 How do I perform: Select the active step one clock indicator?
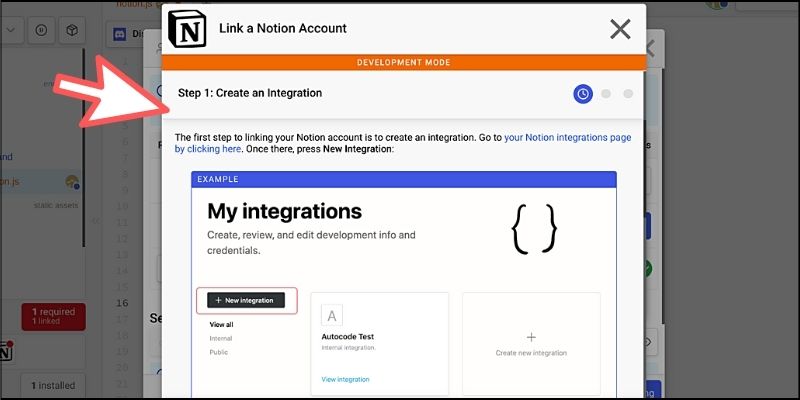pos(583,94)
